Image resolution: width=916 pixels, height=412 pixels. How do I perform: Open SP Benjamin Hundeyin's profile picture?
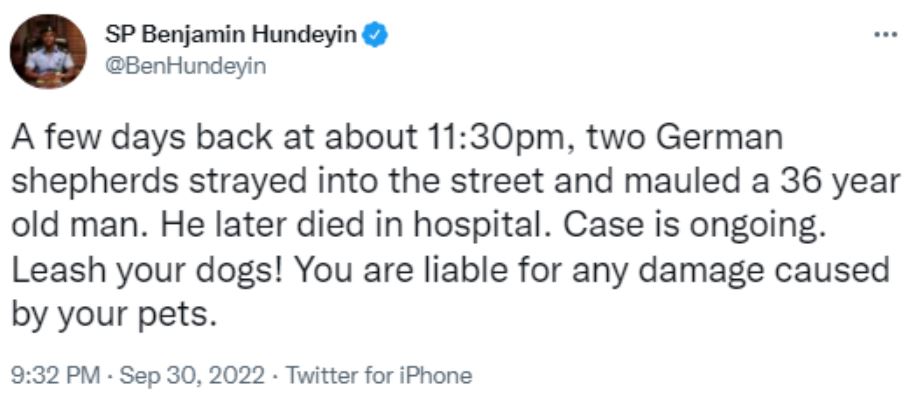coord(48,51)
